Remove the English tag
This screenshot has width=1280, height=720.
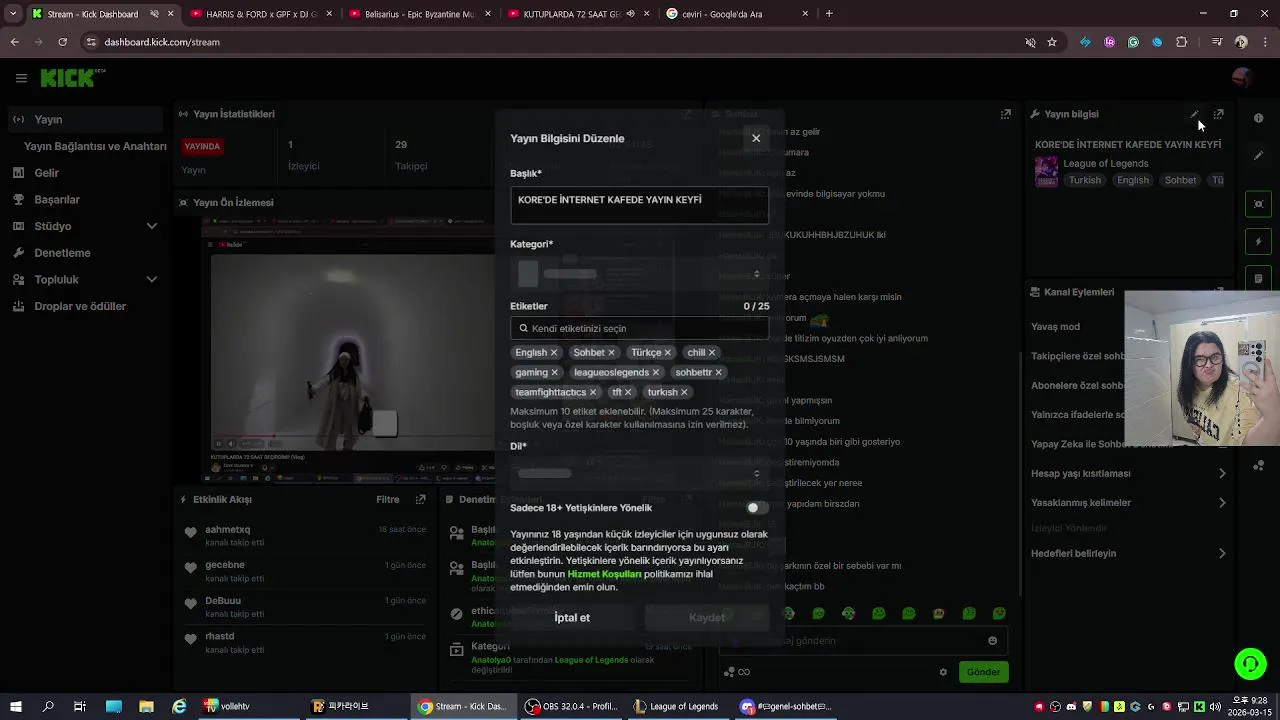(x=554, y=352)
